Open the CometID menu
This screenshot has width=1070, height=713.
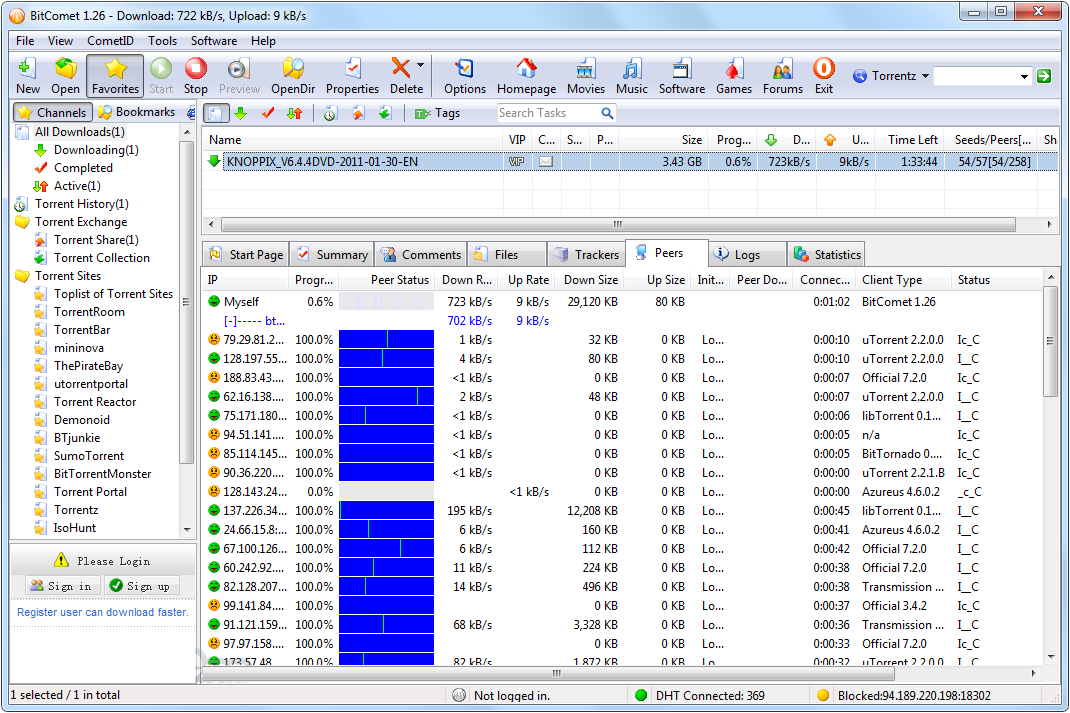[111, 41]
